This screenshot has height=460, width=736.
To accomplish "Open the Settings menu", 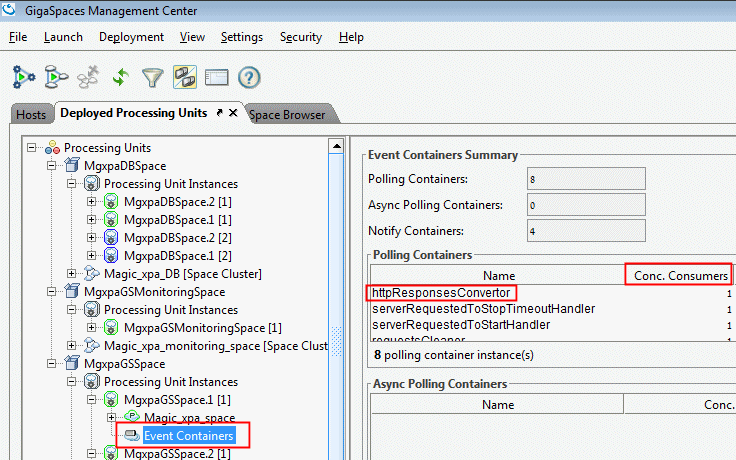I will 242,37.
